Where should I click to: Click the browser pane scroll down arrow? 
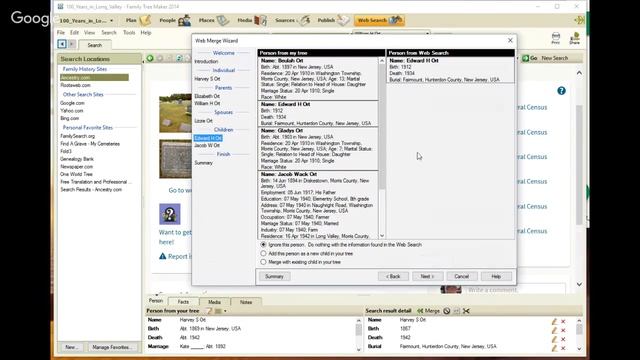coord(579,284)
